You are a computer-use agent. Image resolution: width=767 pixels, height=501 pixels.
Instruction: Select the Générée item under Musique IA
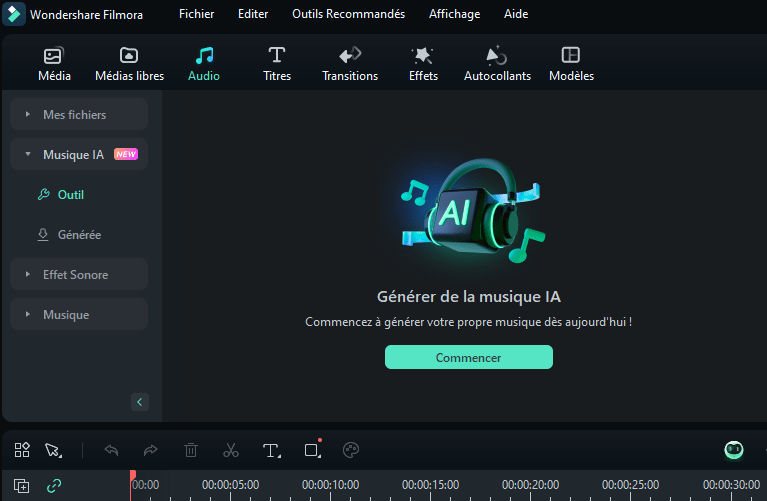click(x=69, y=235)
